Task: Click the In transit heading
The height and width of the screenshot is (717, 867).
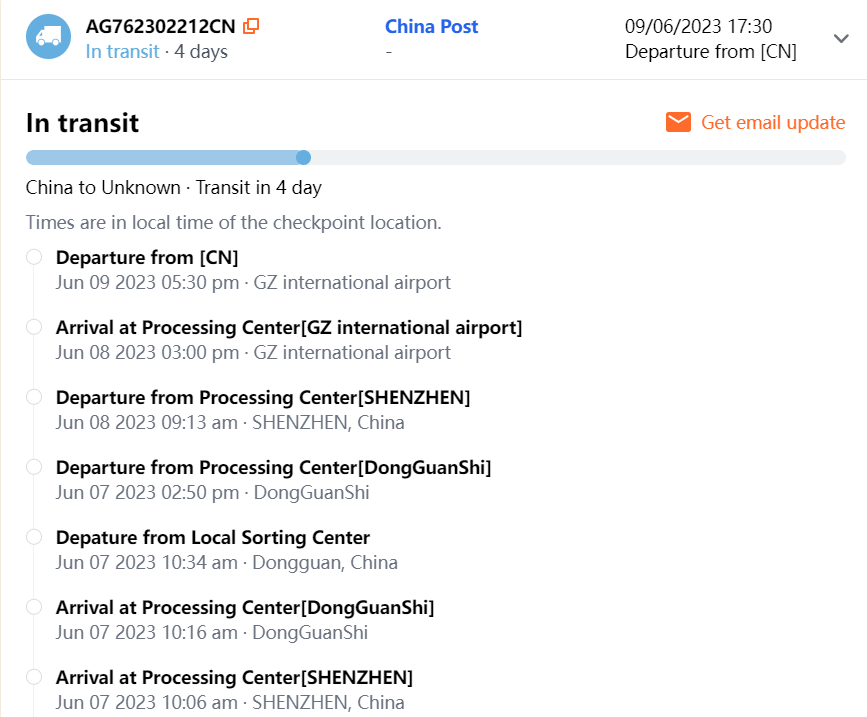Action: pos(82,123)
